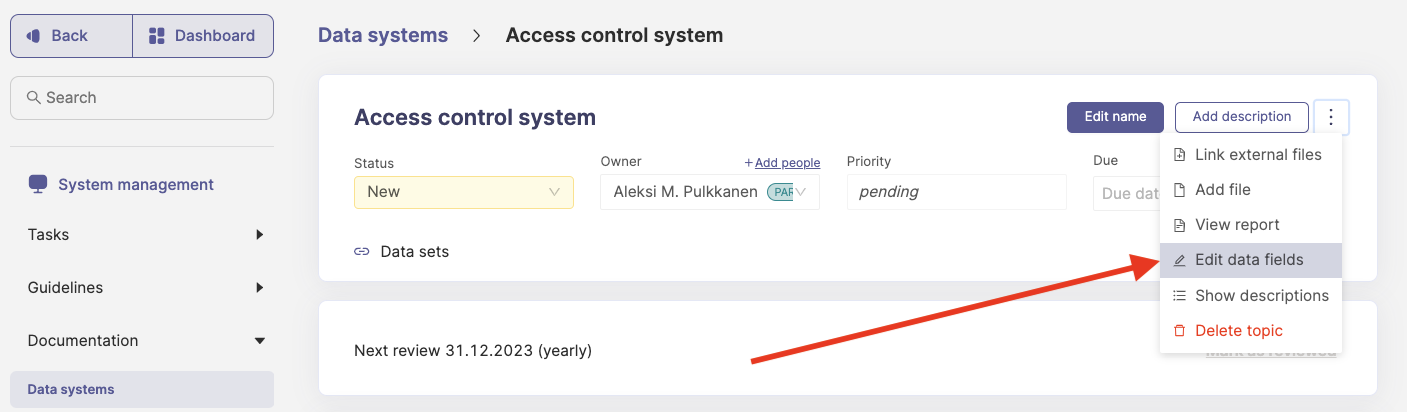
Task: Click the link icon beside Data sets
Action: click(x=362, y=252)
